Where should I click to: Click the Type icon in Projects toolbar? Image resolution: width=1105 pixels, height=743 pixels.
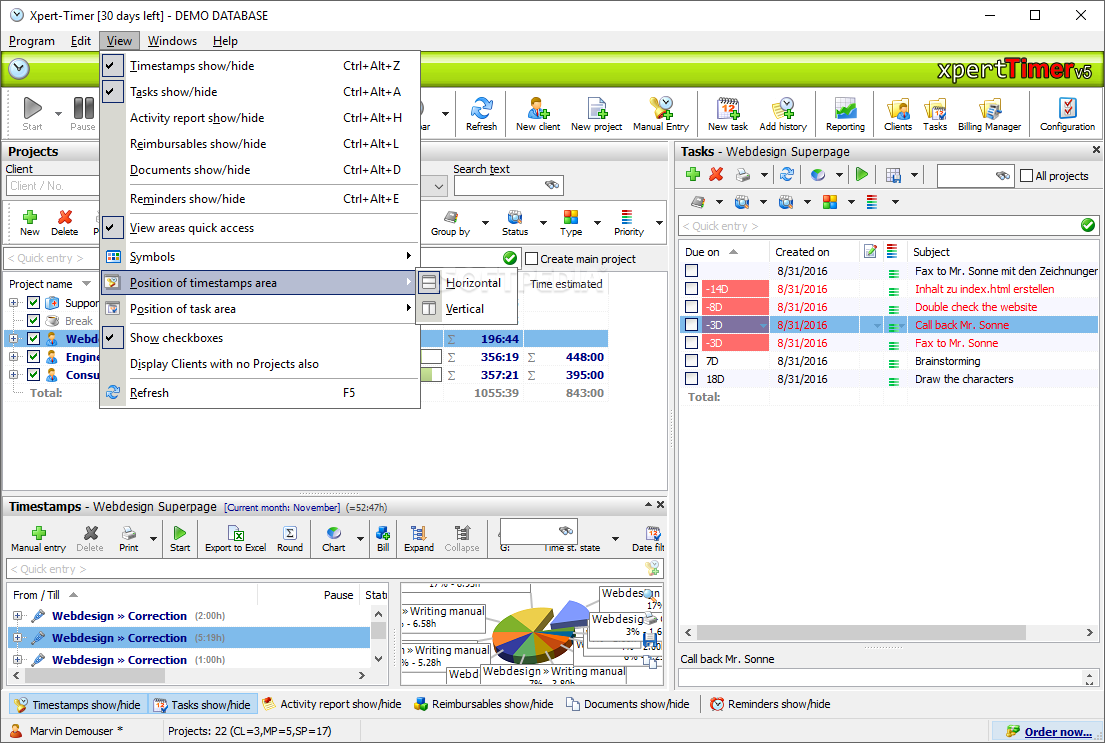coord(571,223)
